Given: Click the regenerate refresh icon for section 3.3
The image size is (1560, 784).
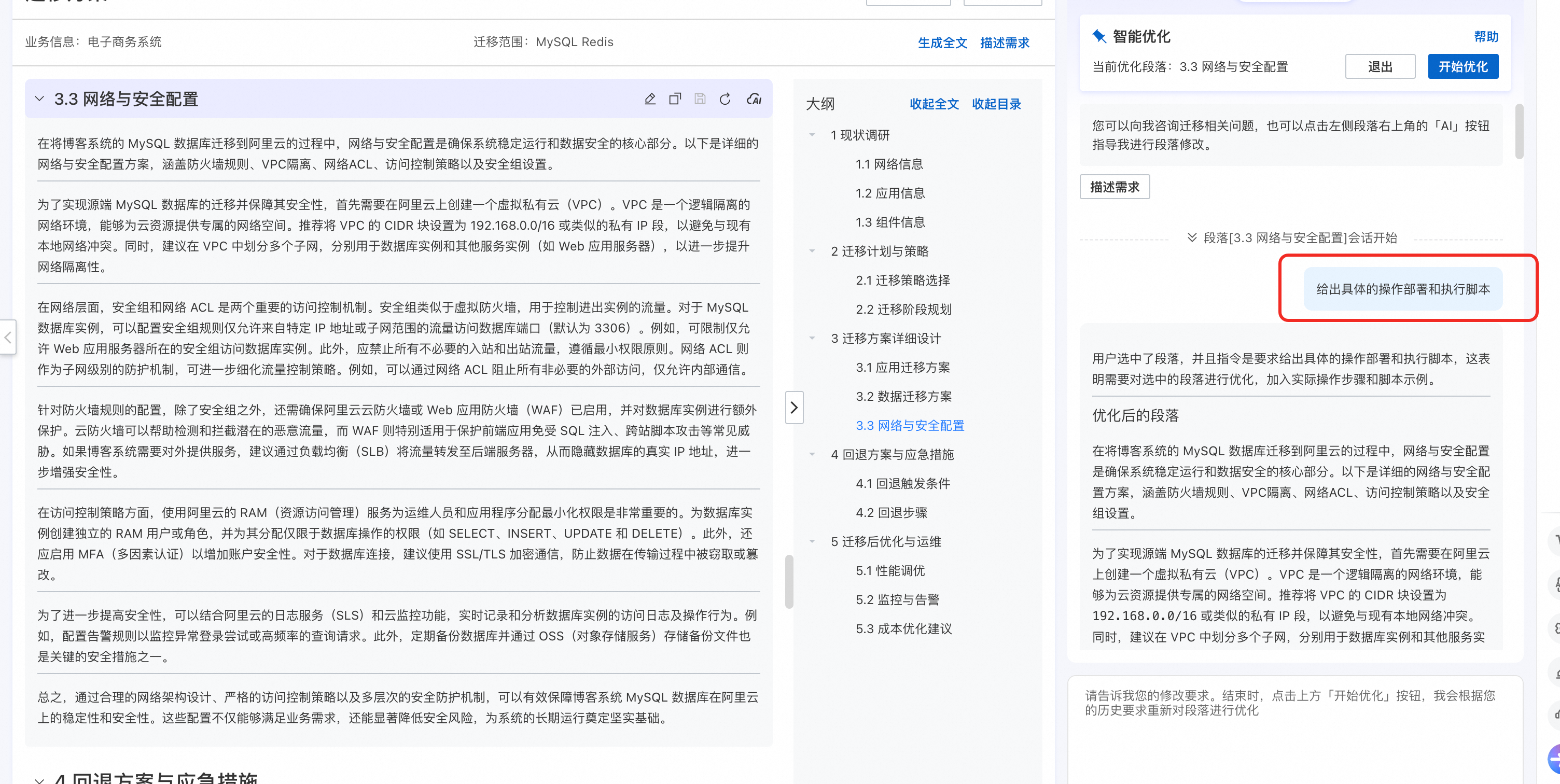Looking at the screenshot, I should (725, 99).
